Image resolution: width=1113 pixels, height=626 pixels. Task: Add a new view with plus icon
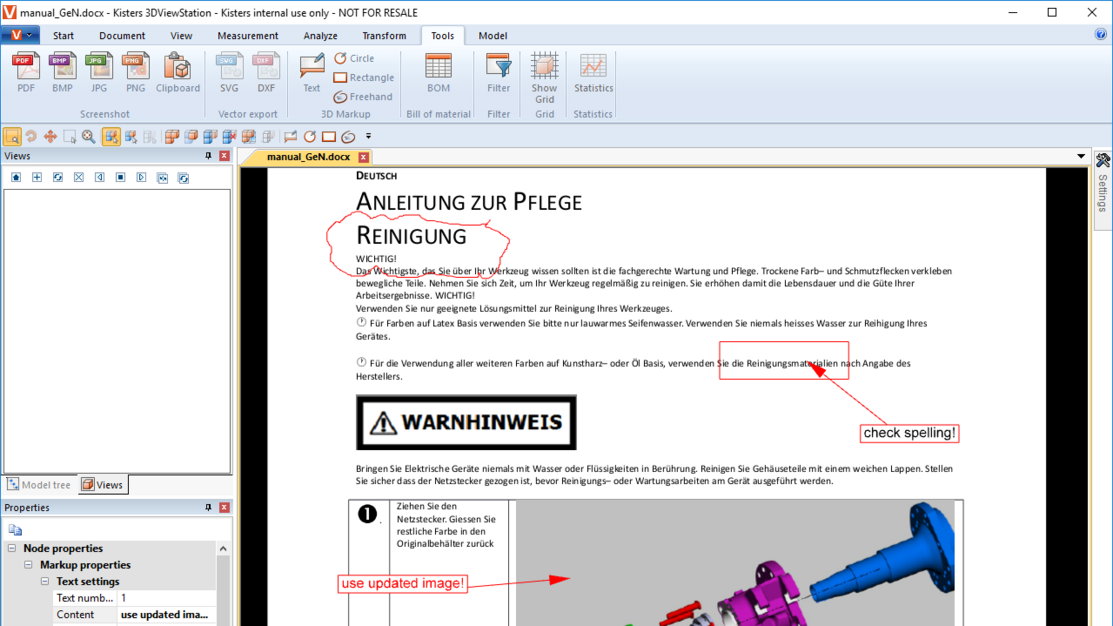click(37, 177)
